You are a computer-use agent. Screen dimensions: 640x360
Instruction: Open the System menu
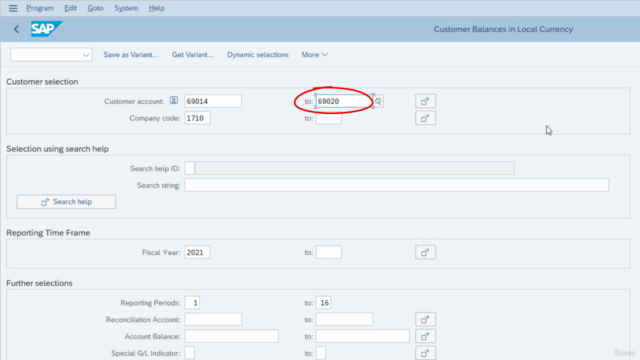126,8
